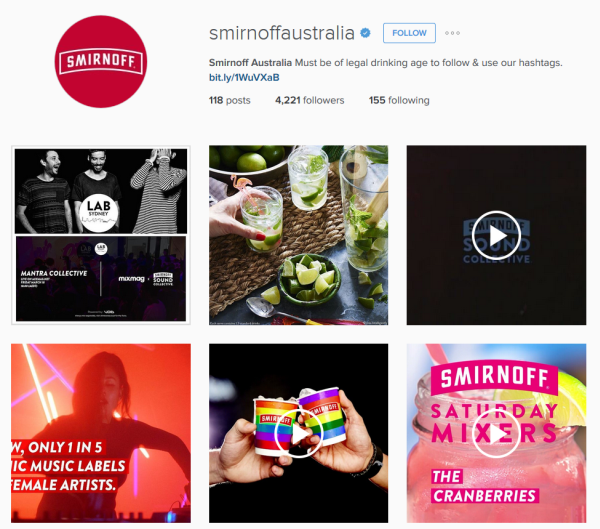Image resolution: width=600 pixels, height=529 pixels.
Task: Click the bowl of lime wedges
Action: pyautogui.click(x=310, y=279)
